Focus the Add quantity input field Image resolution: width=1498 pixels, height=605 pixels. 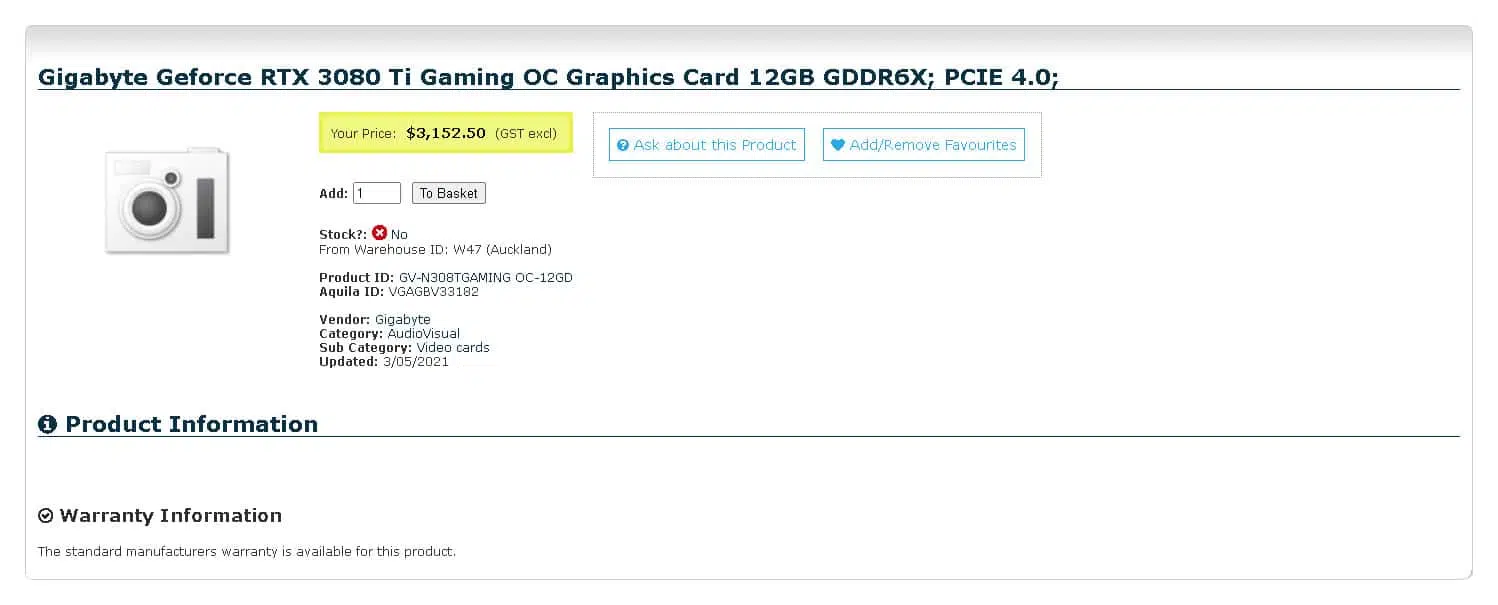coord(377,193)
